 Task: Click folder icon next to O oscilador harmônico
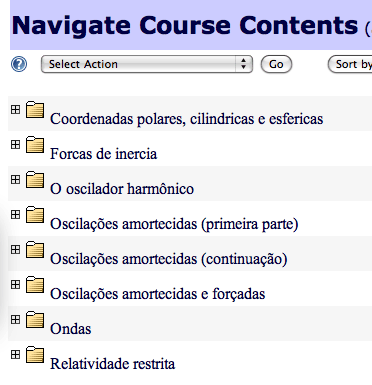(35, 180)
